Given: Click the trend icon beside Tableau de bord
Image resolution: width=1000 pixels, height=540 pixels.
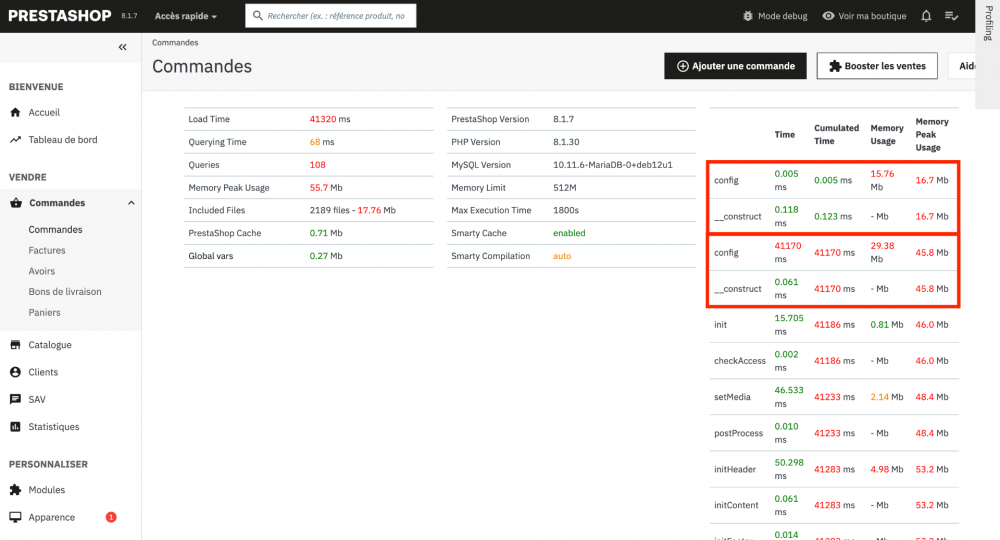Looking at the screenshot, I should click(x=15, y=140).
